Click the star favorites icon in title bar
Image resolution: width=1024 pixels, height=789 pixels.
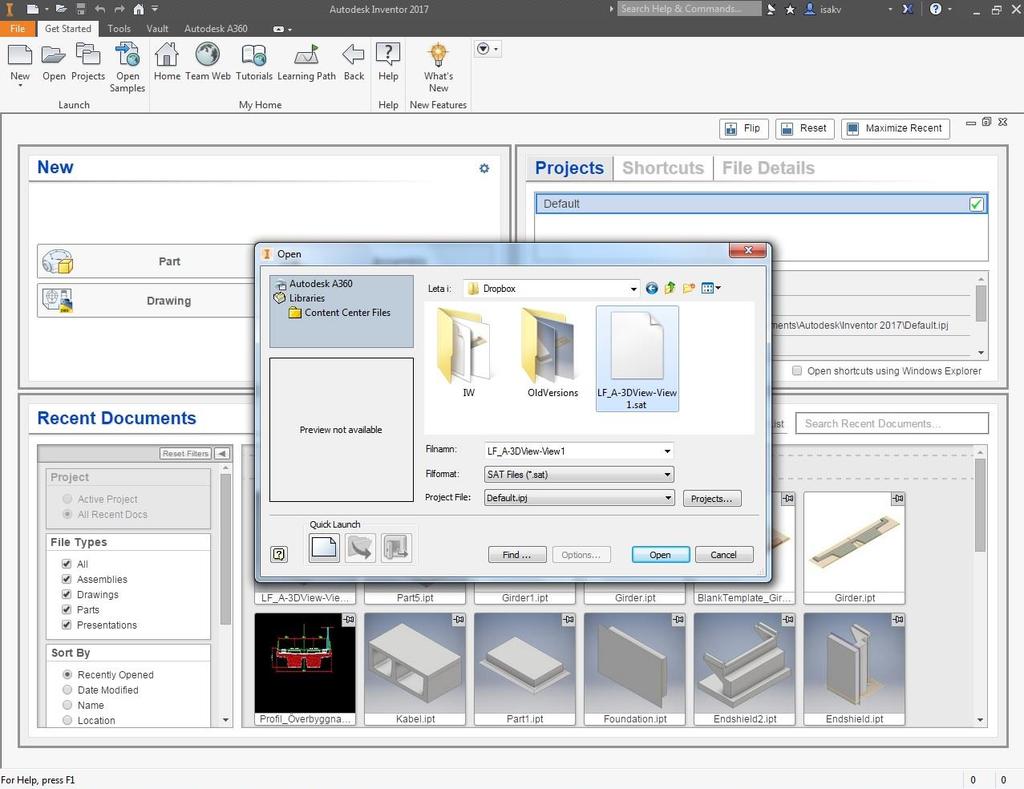[x=790, y=9]
